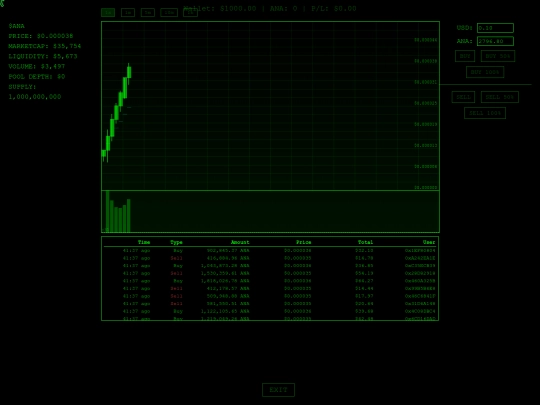Click the tallest volume bar below chart
The width and height of the screenshot is (540, 405).
tap(107, 211)
